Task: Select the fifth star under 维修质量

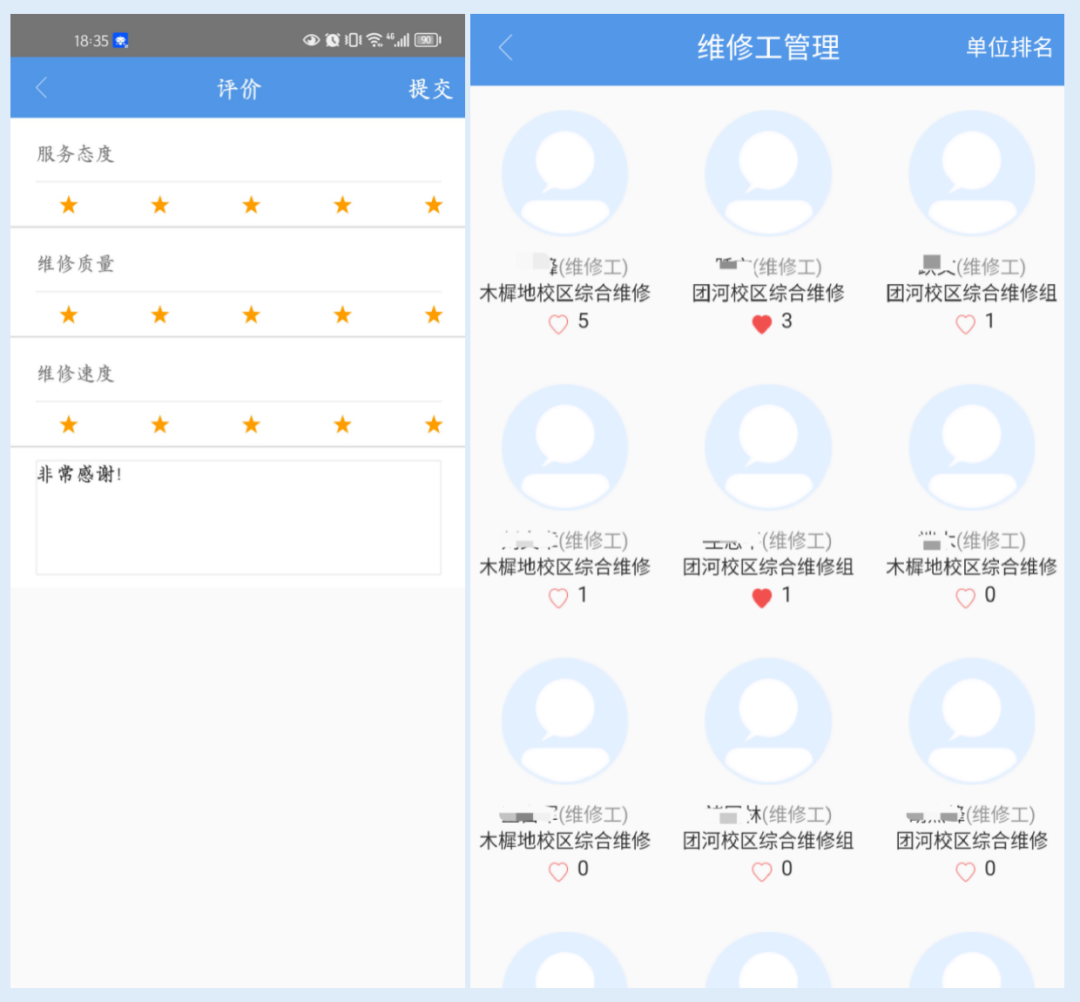Action: pos(432,314)
